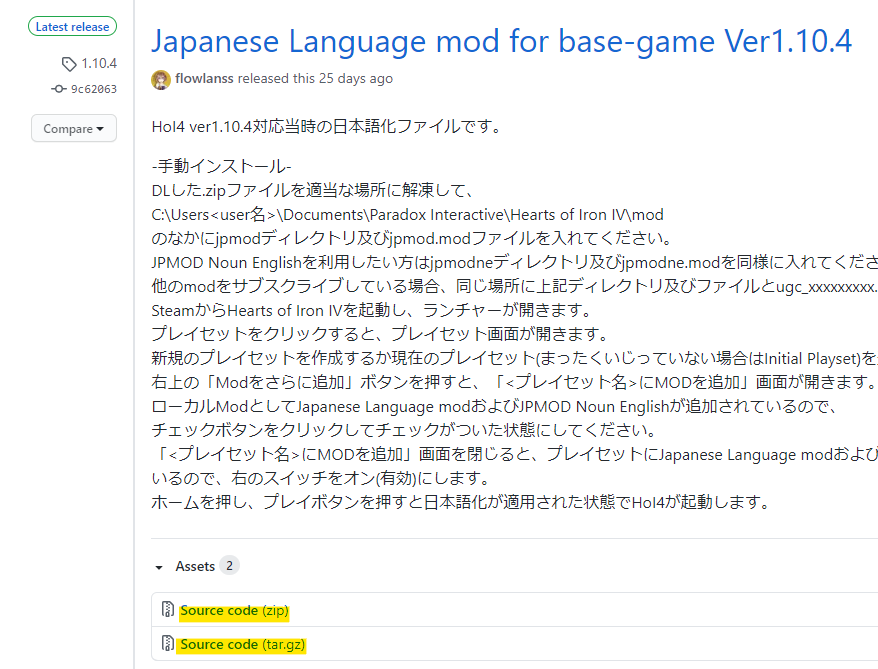Click the line starting 'DLした.zipファイル'
The width and height of the screenshot is (878, 669).
point(314,190)
